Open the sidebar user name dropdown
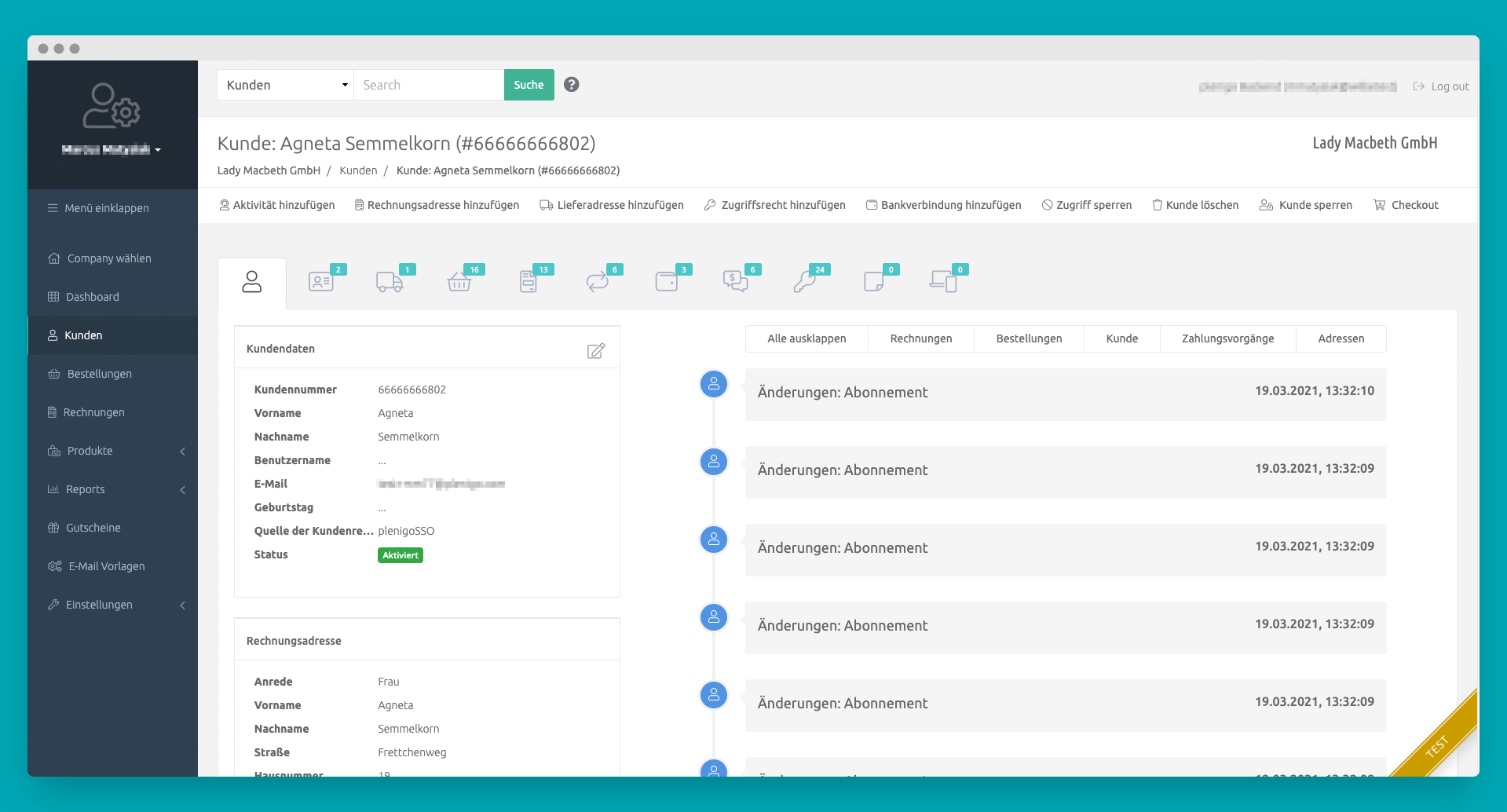Screen dimensions: 1507x812 (x=112, y=150)
